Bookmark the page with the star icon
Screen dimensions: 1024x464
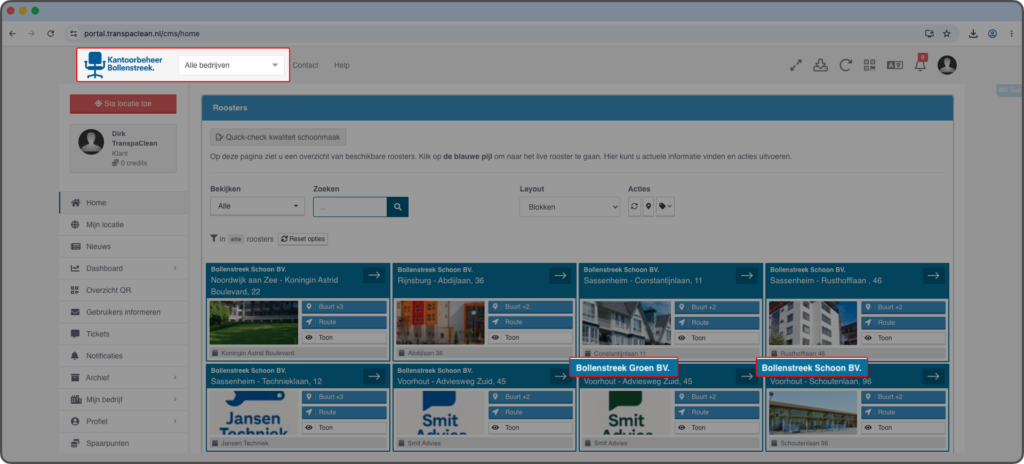(946, 33)
